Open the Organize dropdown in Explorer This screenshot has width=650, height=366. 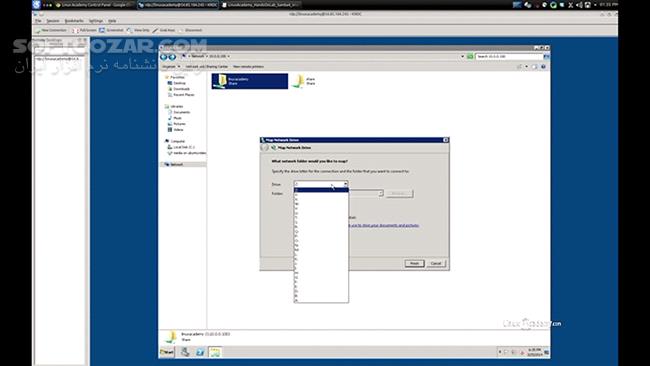171,67
